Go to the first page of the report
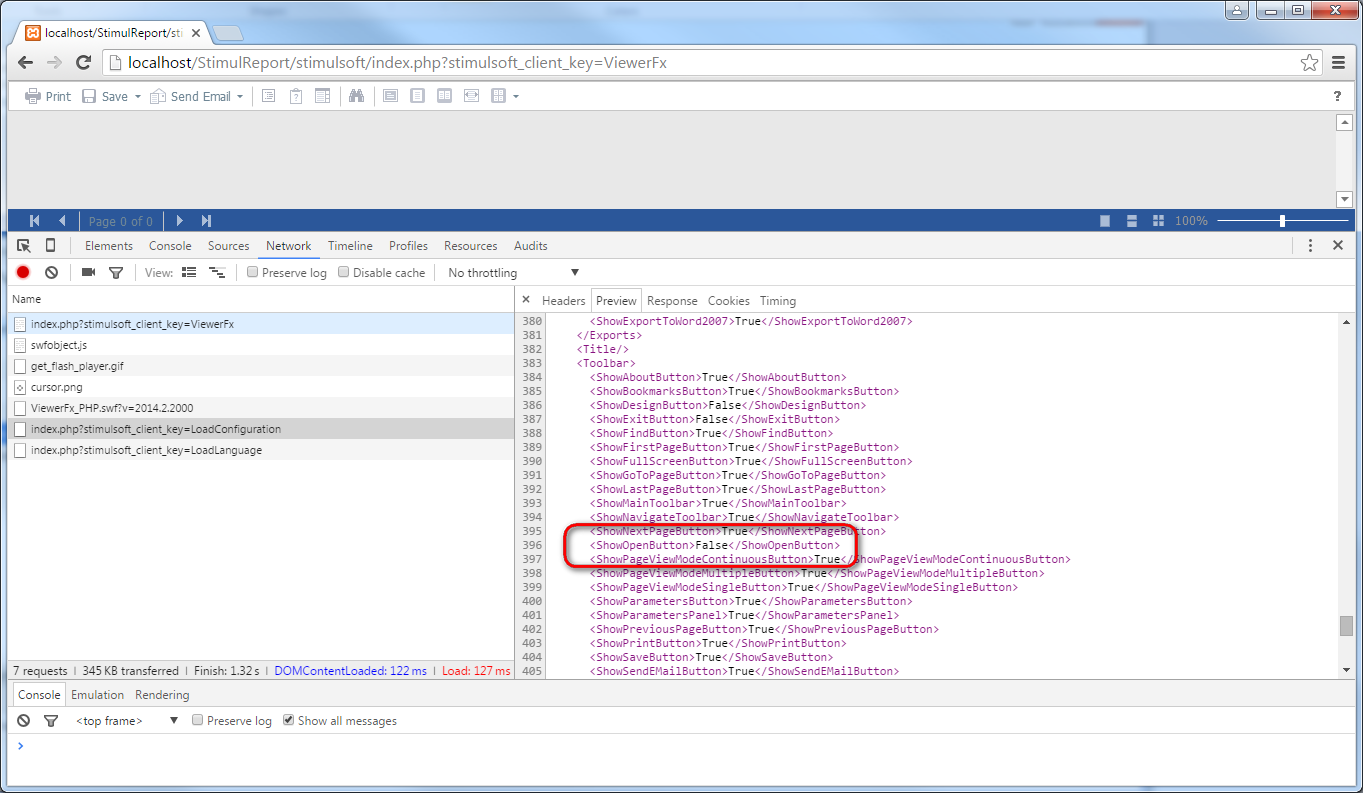Screen dimensions: 1363x793 (35, 221)
